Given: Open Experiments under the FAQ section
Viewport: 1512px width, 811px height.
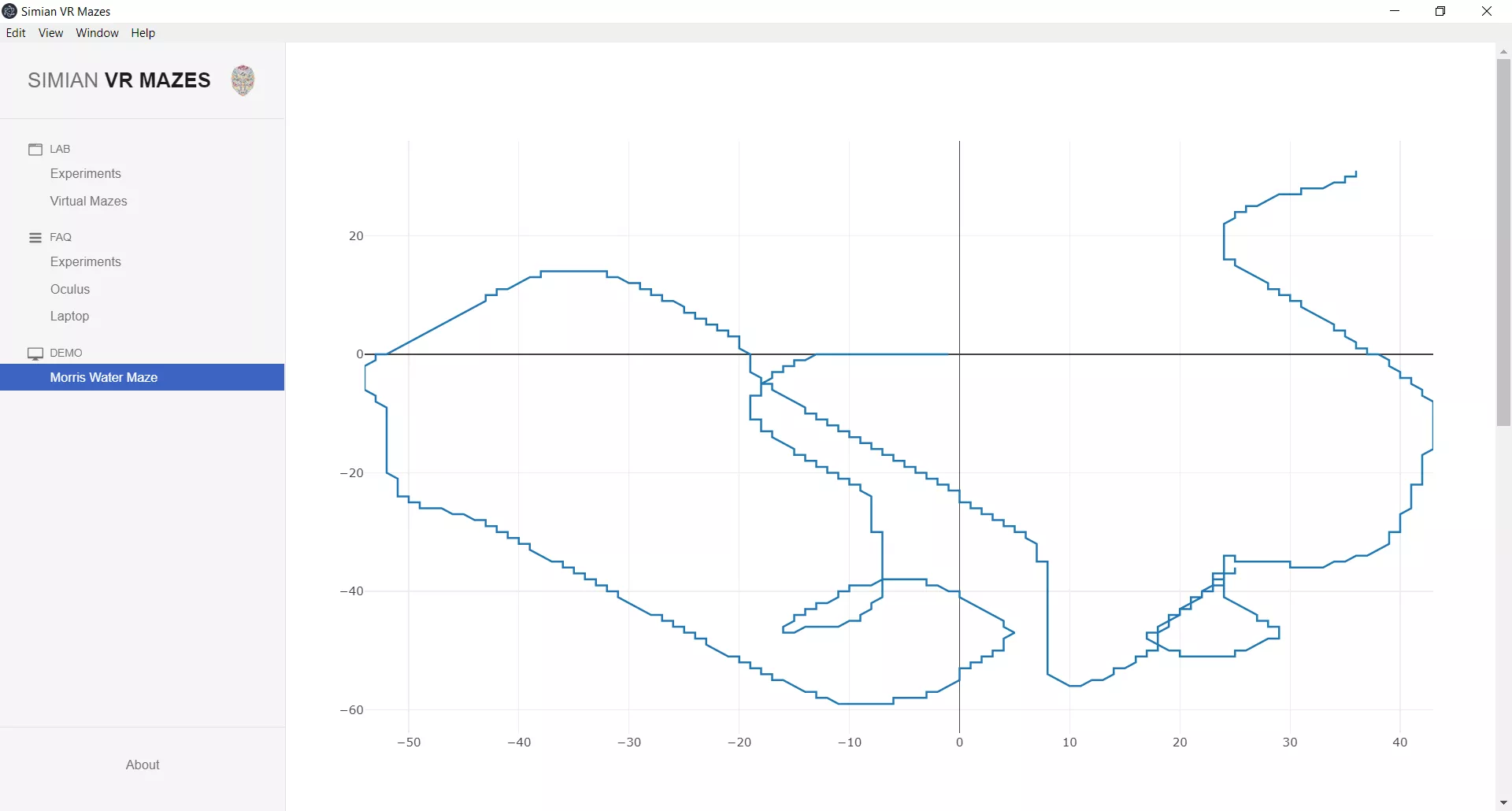Looking at the screenshot, I should point(86,262).
